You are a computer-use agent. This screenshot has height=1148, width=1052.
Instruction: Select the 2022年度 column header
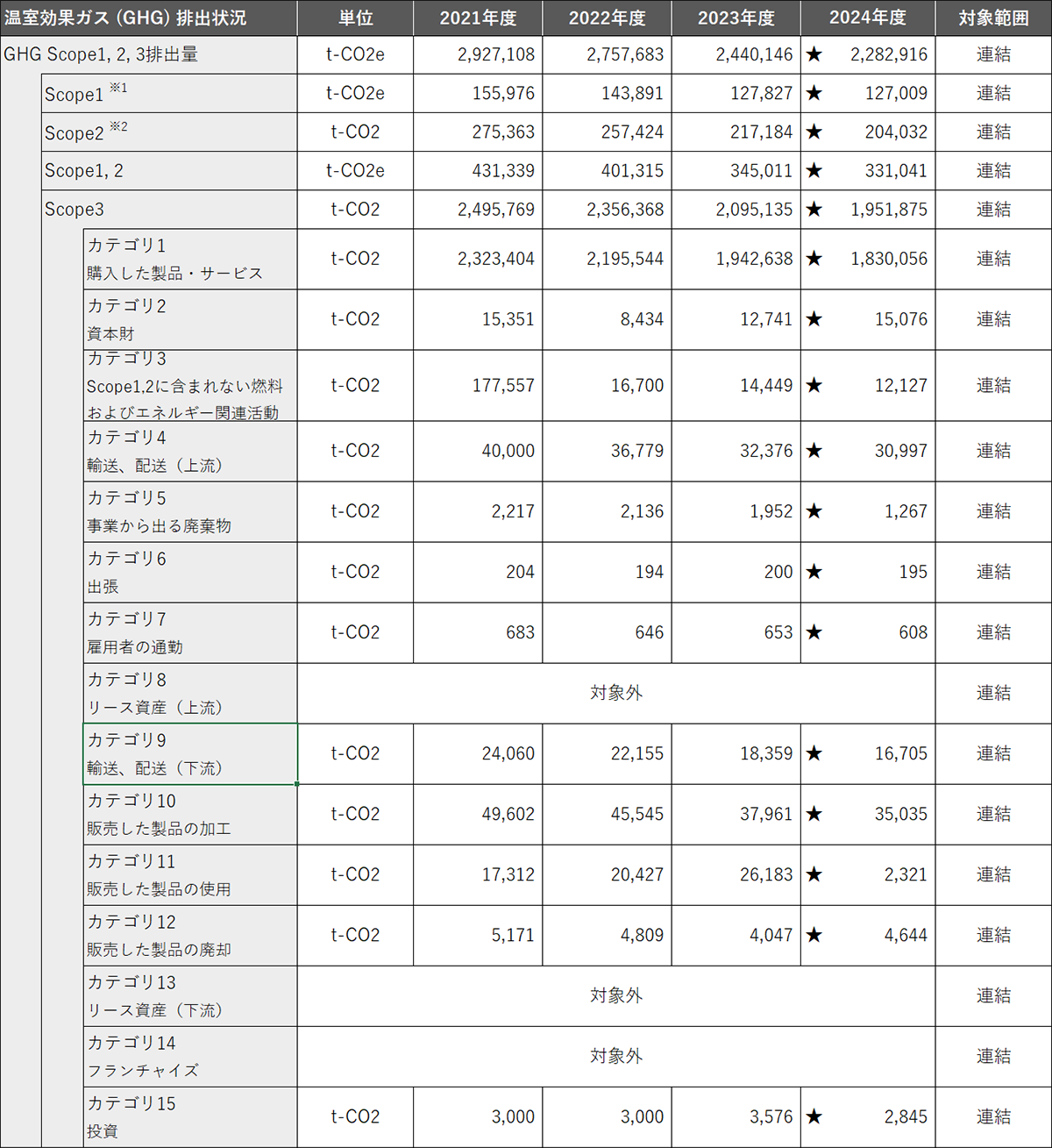coord(607,18)
